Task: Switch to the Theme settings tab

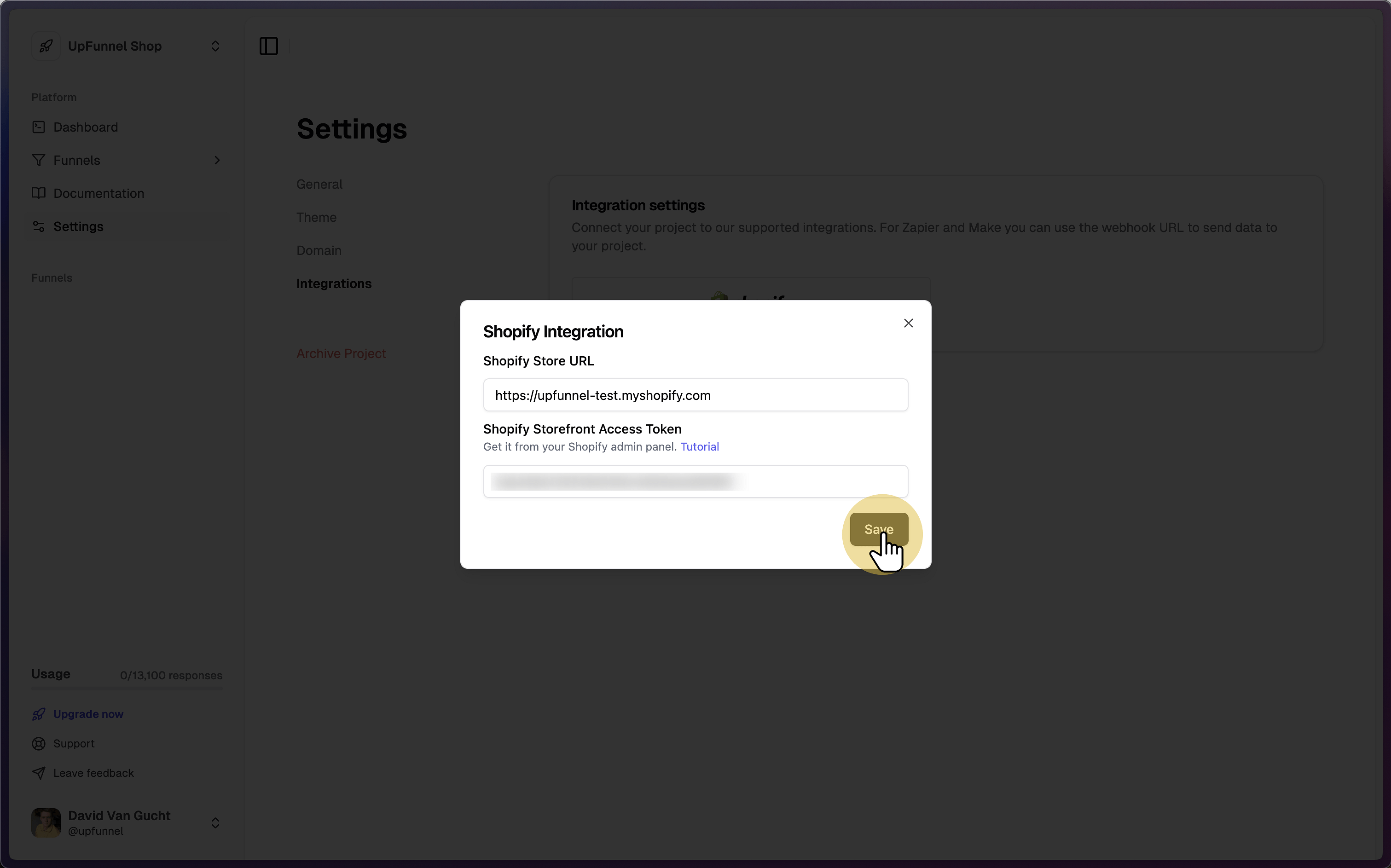Action: click(x=316, y=218)
